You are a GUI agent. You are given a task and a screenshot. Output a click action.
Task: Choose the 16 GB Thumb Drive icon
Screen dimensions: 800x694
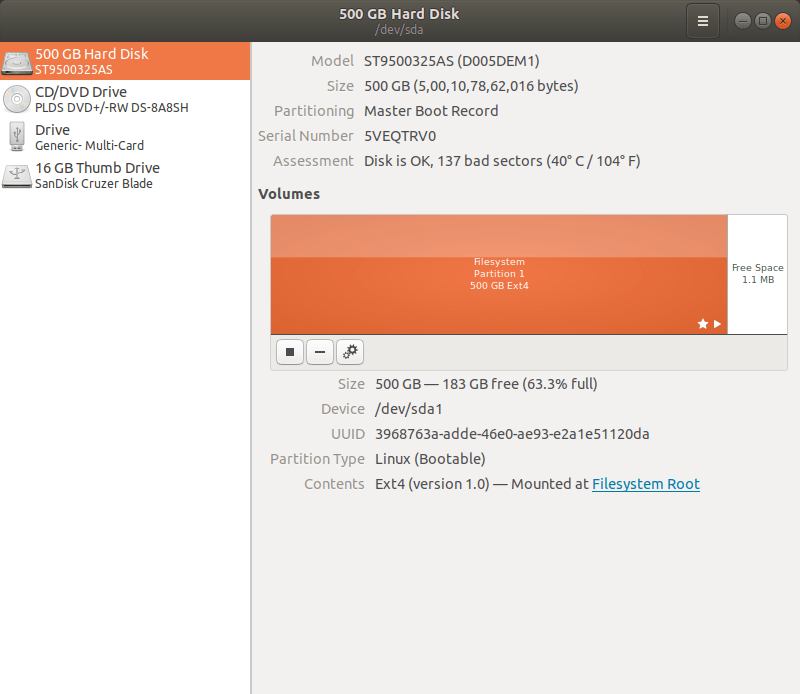click(x=17, y=175)
